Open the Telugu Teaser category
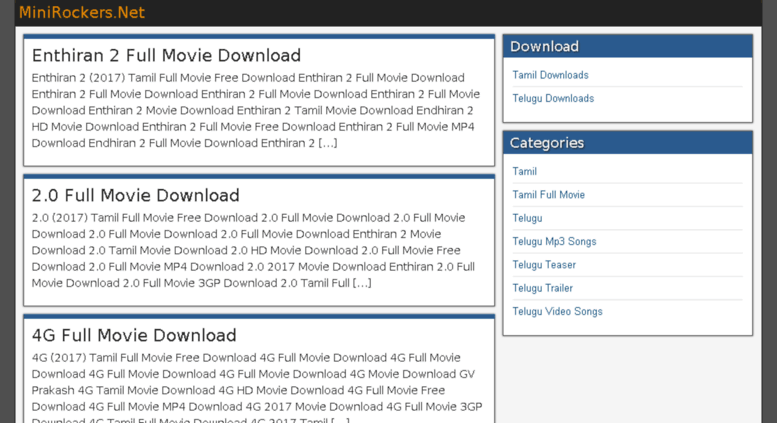The image size is (777, 423). click(544, 265)
